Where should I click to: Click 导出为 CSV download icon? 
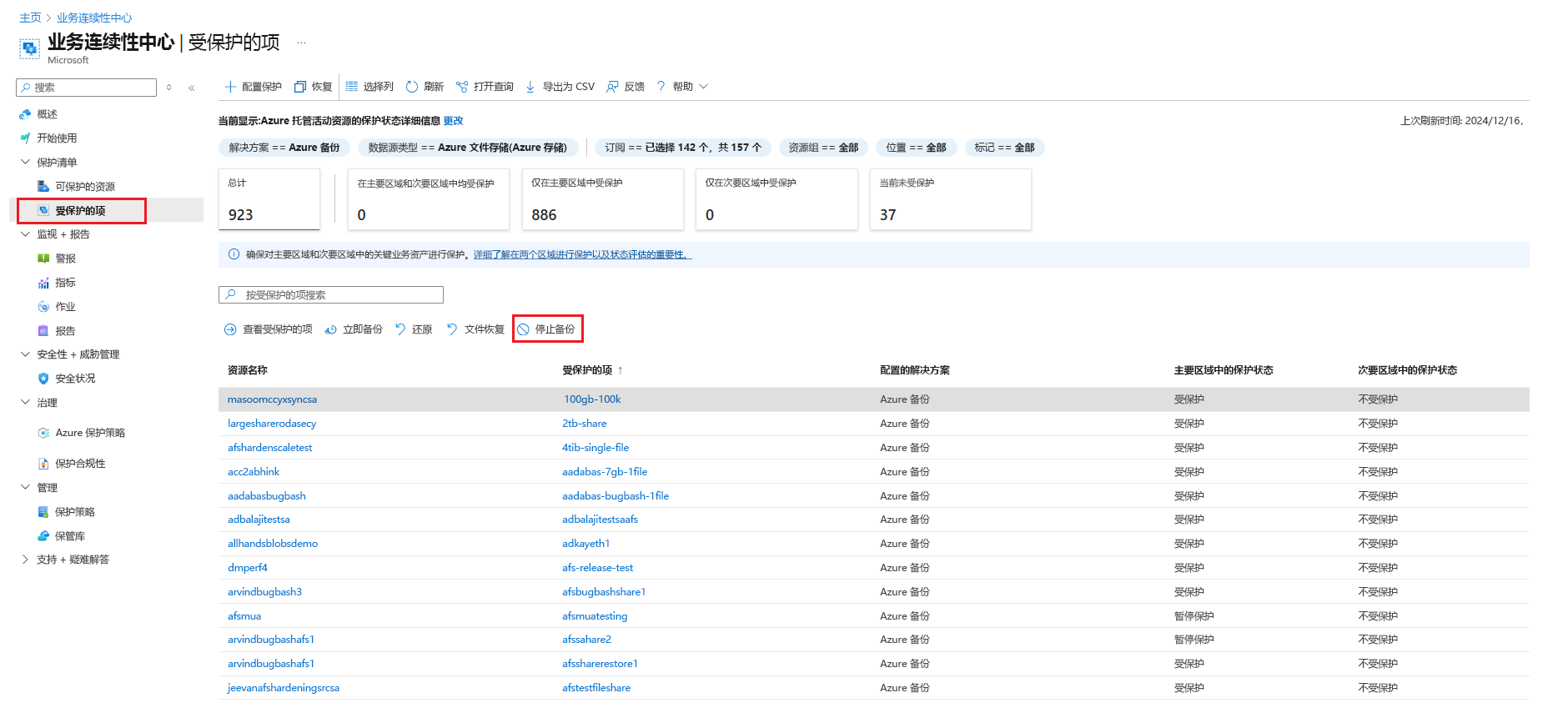[x=530, y=87]
